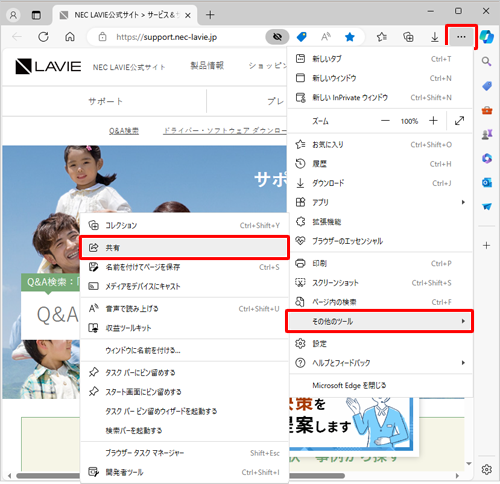Screen dimensions: 500x484
Task: Select 共有 in the submenu
Action: [x=184, y=248]
